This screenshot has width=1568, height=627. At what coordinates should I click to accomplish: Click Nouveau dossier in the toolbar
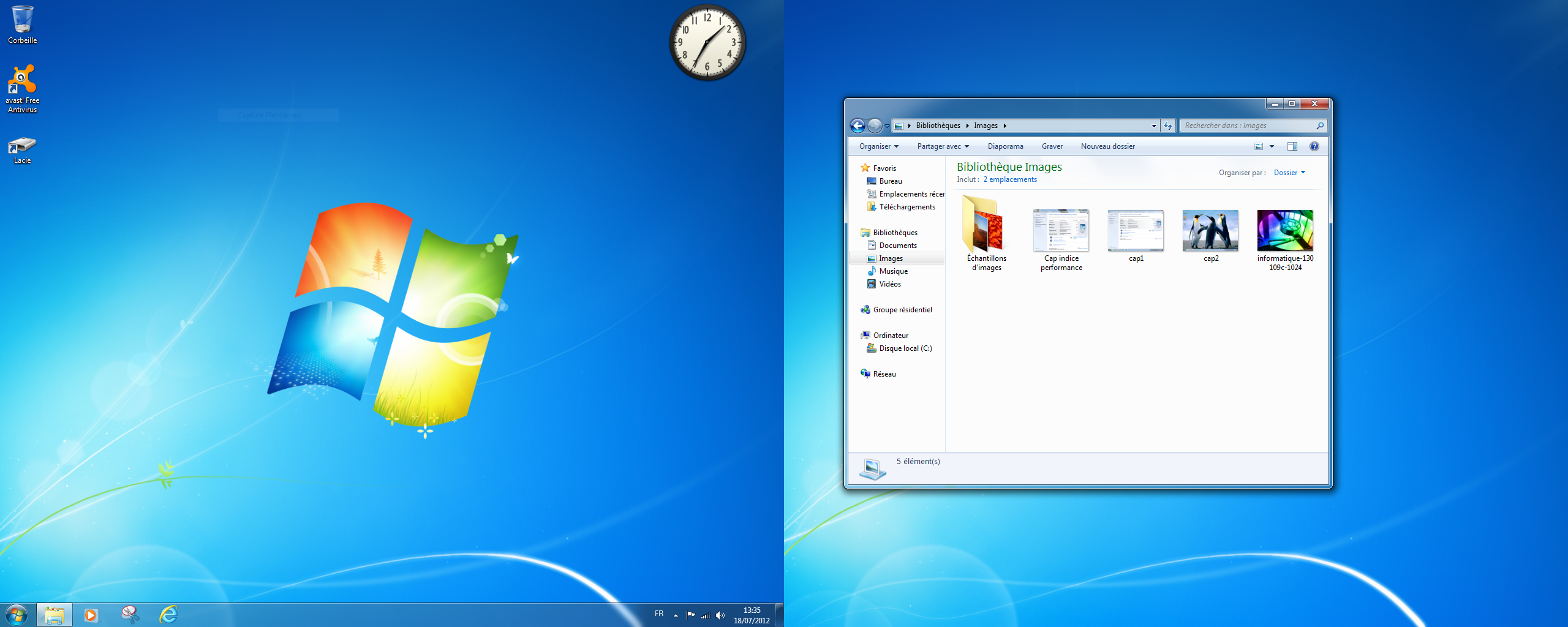1107,146
